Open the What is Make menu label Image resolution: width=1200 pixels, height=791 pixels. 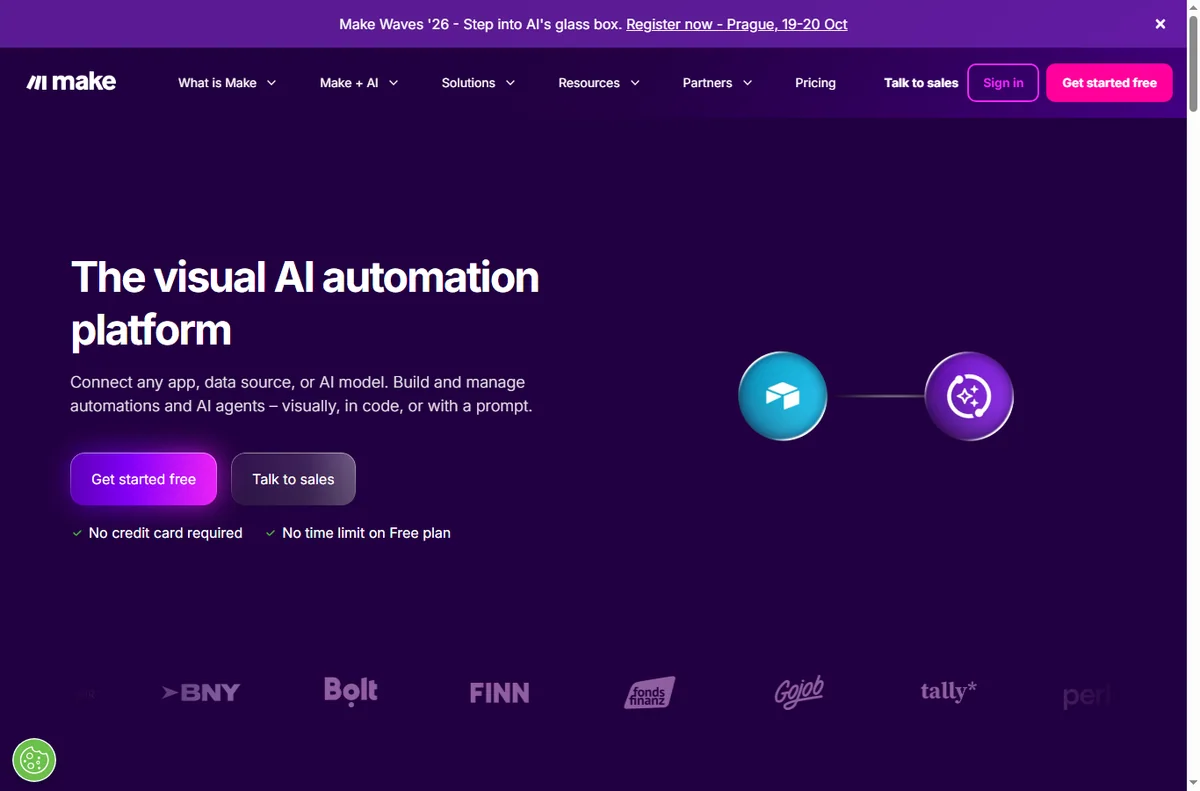coord(217,83)
